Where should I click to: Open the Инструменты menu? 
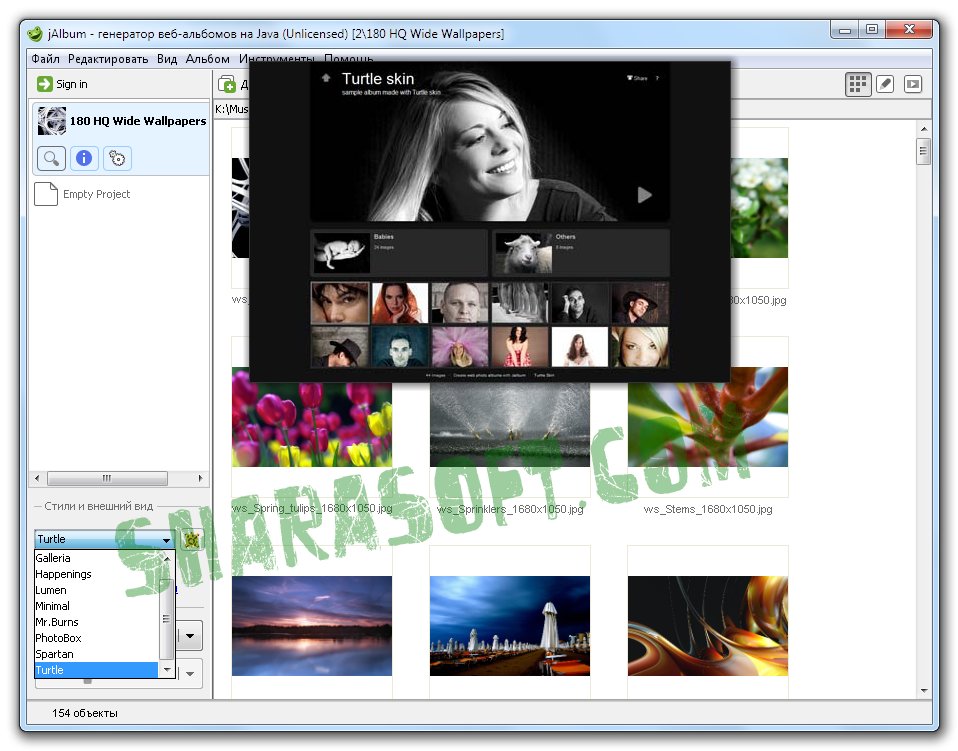pyautogui.click(x=276, y=59)
